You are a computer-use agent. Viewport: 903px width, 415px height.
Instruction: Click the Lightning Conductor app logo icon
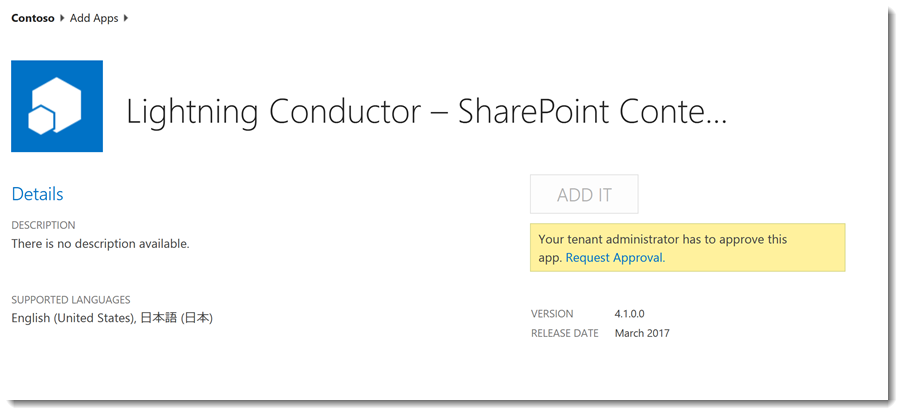click(x=57, y=106)
